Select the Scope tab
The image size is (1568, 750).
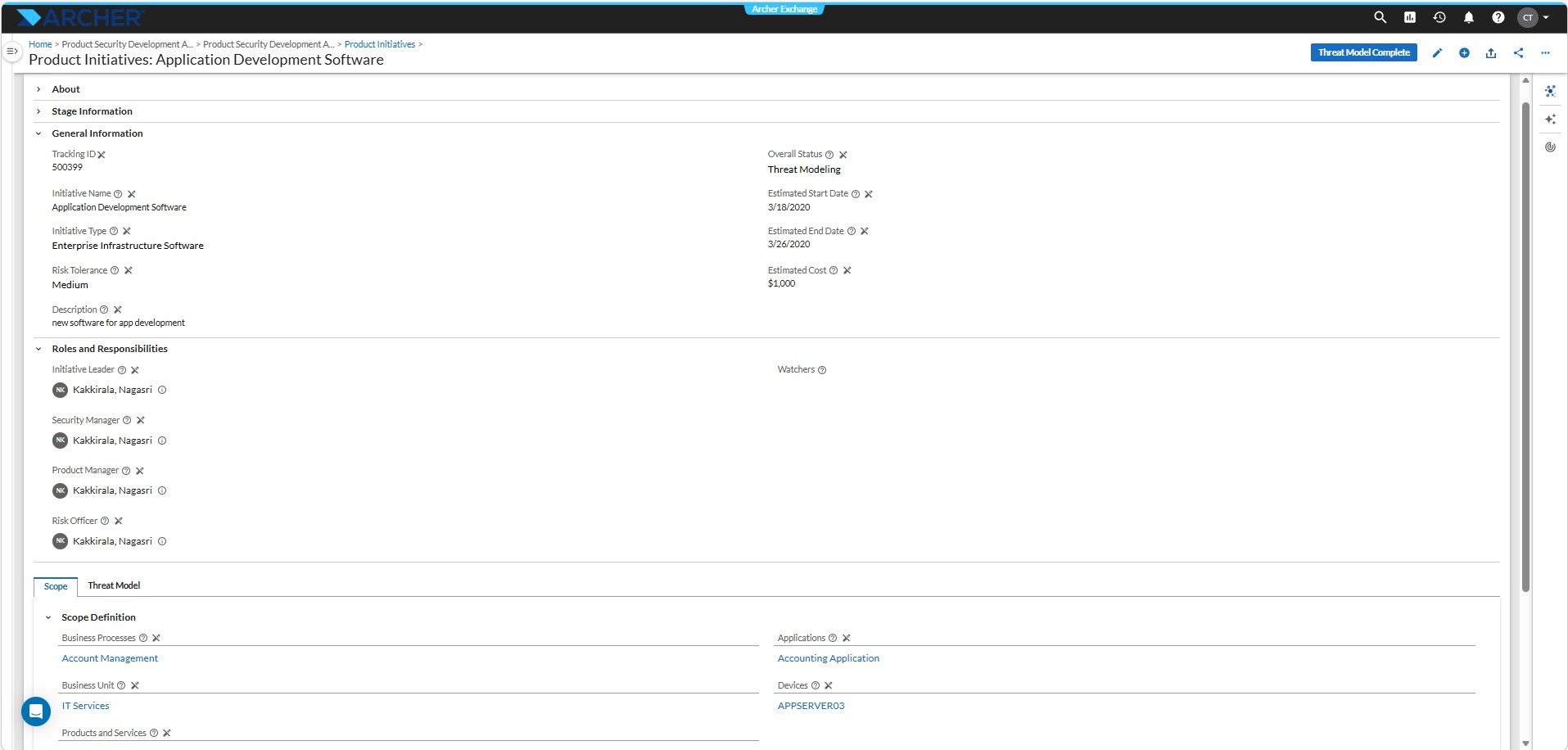[x=56, y=586]
